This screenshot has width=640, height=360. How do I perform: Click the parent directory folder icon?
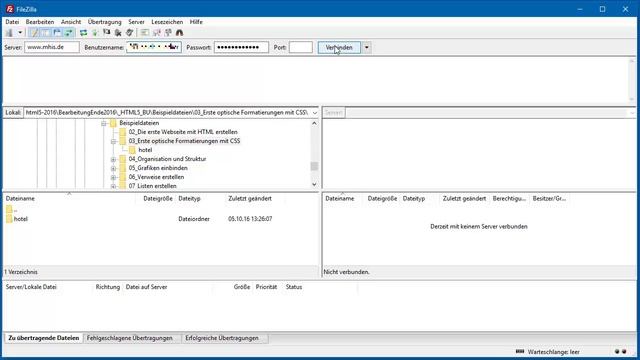coord(9,209)
